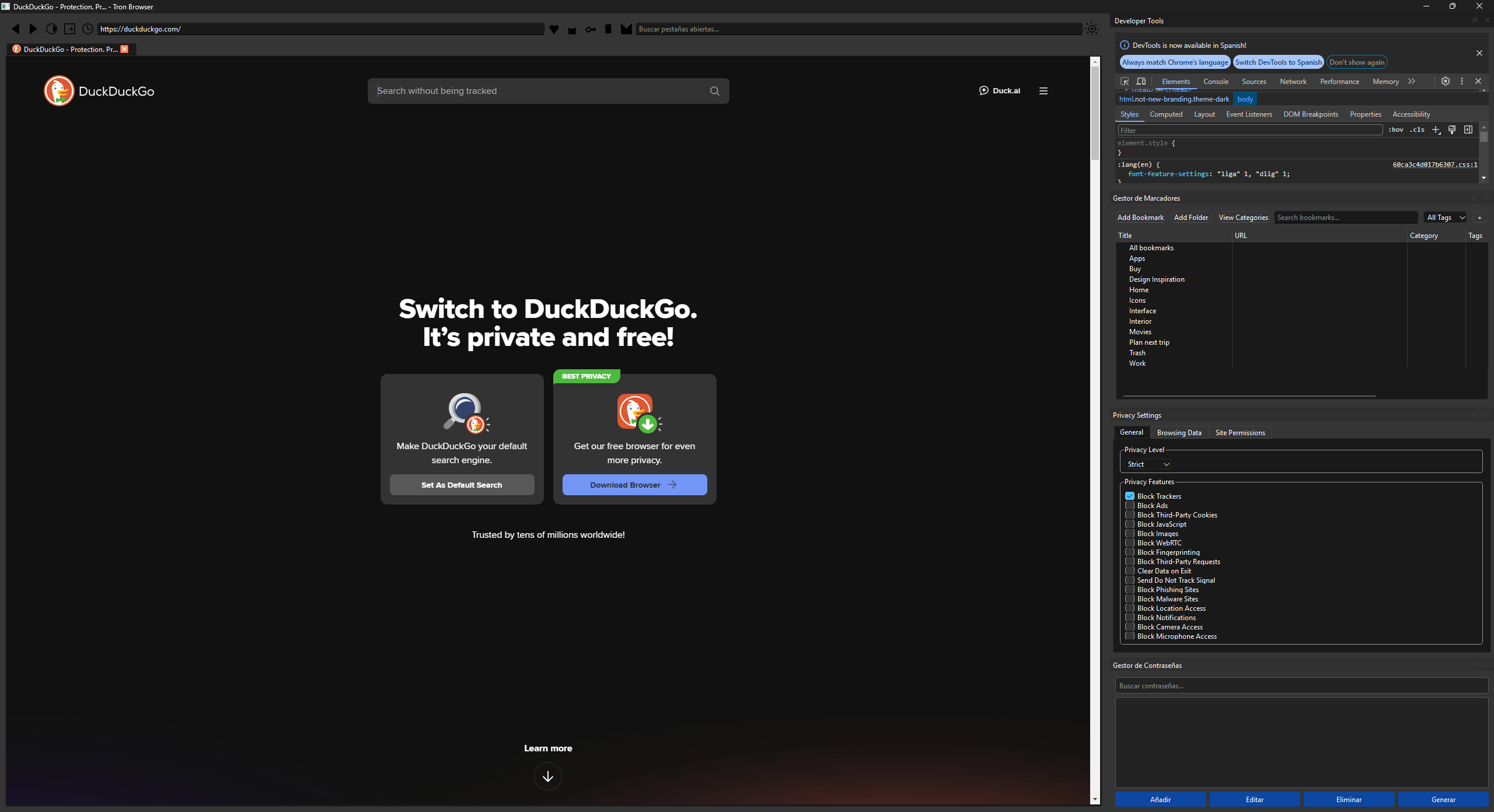This screenshot has height=812, width=1494.
Task: Click the web page vertical scrollbar thumb
Action: (1095, 112)
